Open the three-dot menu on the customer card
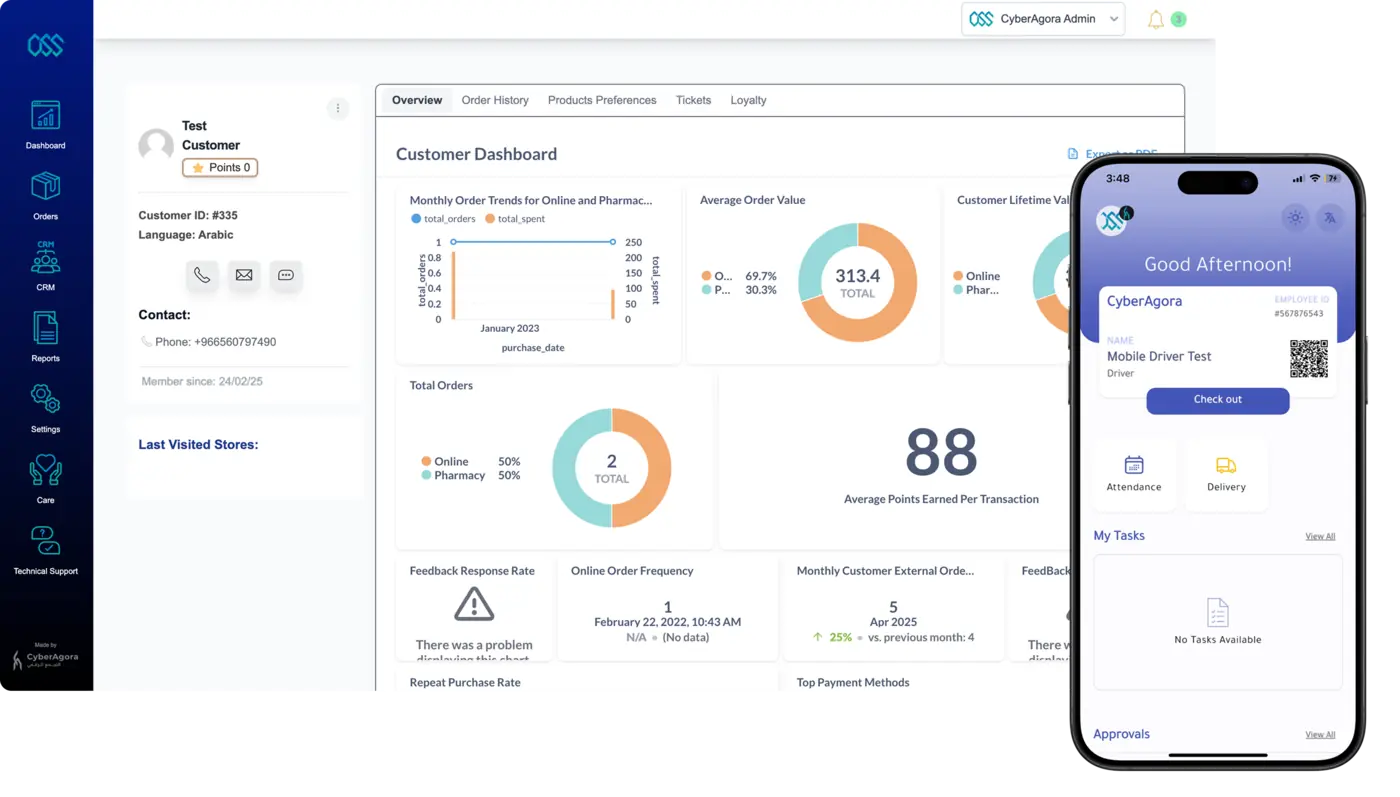This screenshot has width=1400, height=797. point(338,108)
